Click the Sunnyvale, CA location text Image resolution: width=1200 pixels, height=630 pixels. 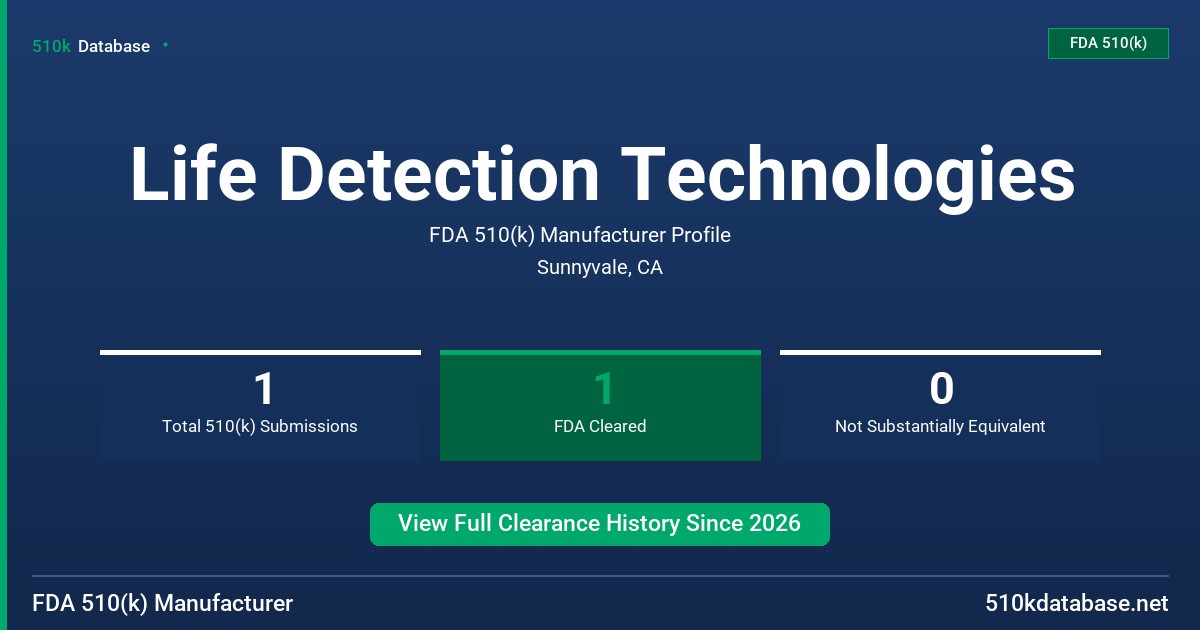point(600,267)
